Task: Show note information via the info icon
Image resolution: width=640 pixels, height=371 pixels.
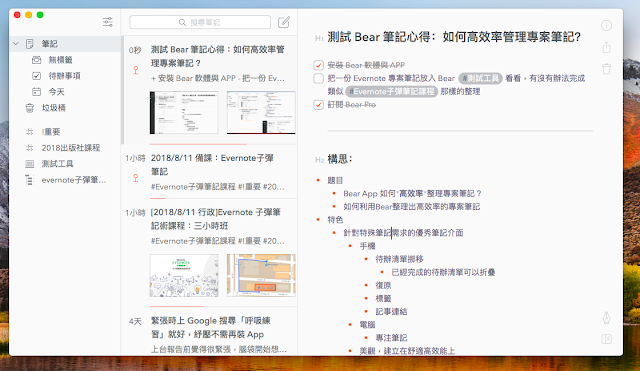Action: 606,26
